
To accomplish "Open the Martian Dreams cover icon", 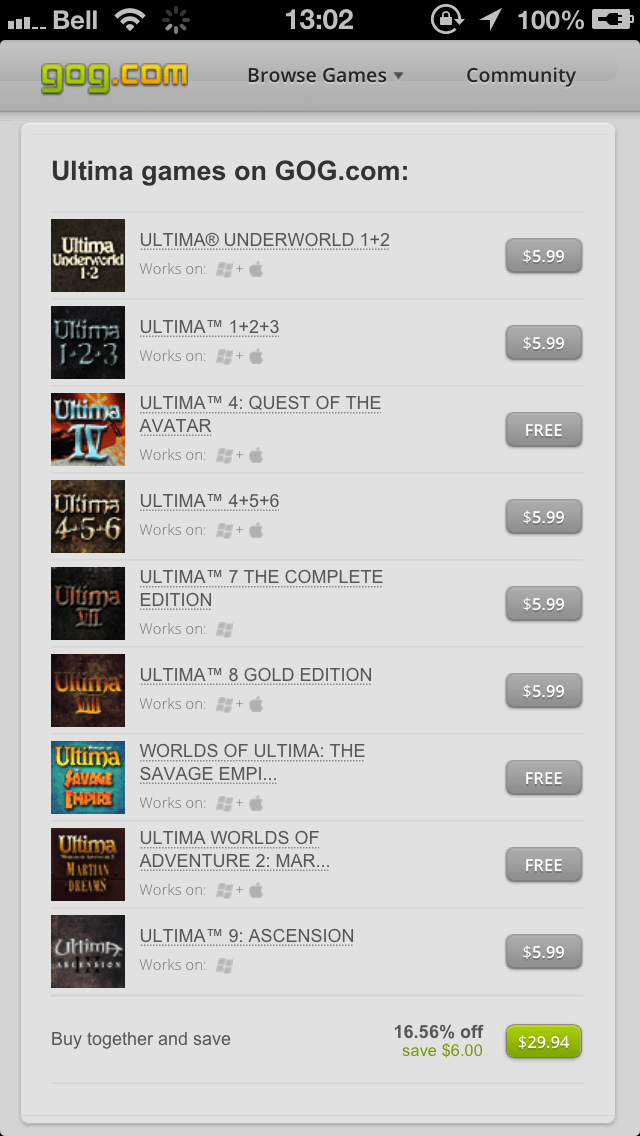I will coord(88,864).
